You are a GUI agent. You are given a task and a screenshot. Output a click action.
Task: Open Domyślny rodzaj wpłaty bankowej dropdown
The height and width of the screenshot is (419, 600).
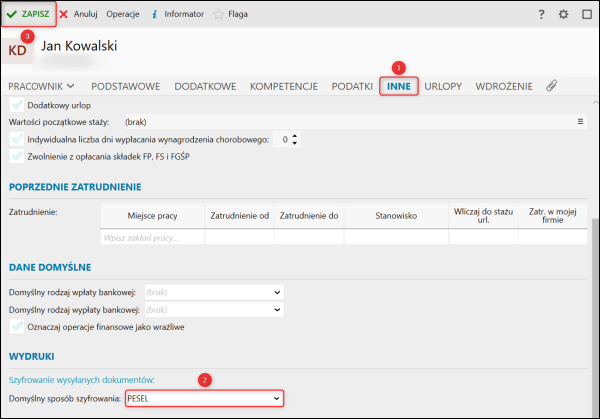[x=214, y=292]
